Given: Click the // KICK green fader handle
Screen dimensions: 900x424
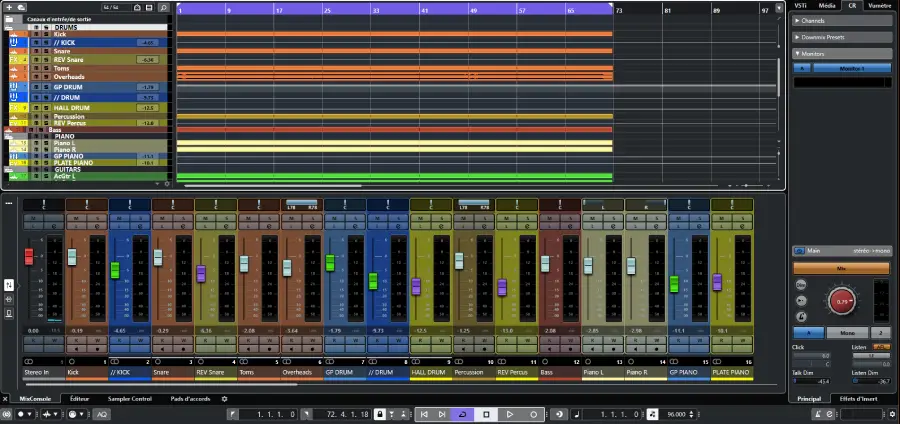Looking at the screenshot, I should (115, 270).
